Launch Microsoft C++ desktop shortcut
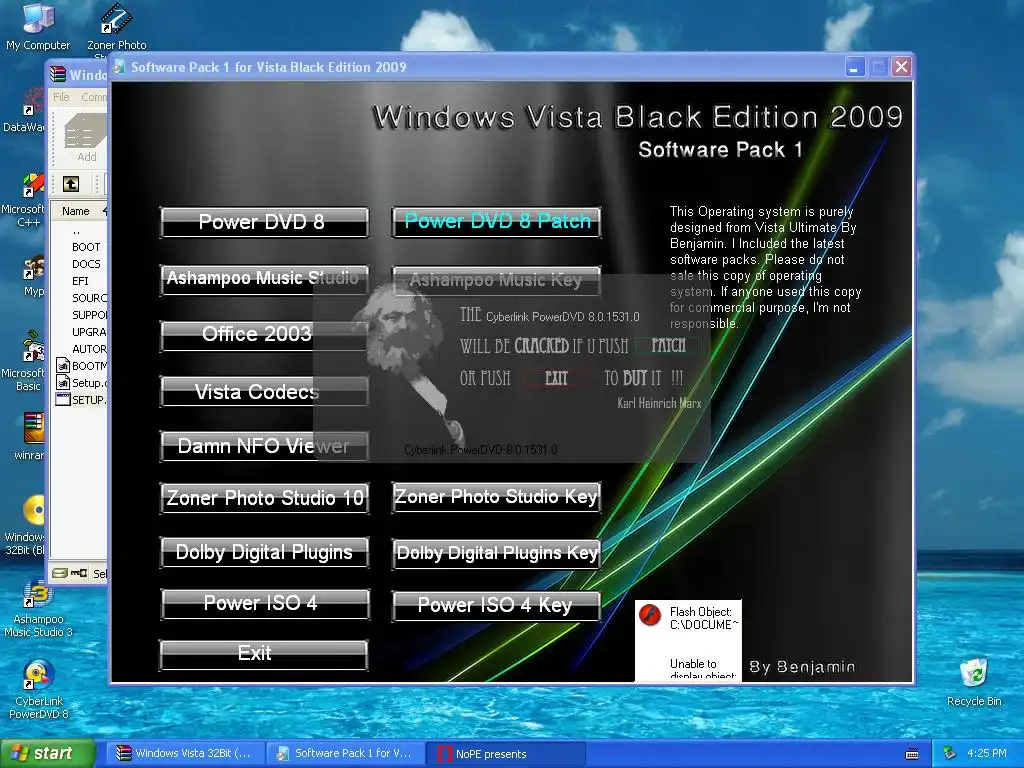The height and width of the screenshot is (768, 1024). pyautogui.click(x=25, y=200)
